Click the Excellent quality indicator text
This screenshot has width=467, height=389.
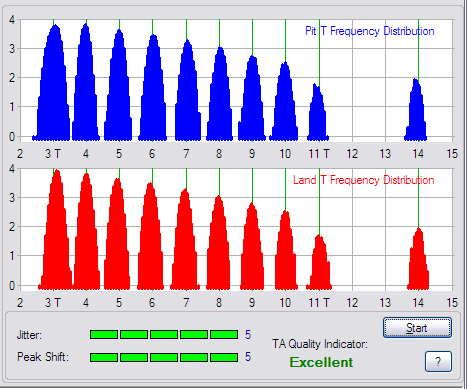click(x=321, y=362)
